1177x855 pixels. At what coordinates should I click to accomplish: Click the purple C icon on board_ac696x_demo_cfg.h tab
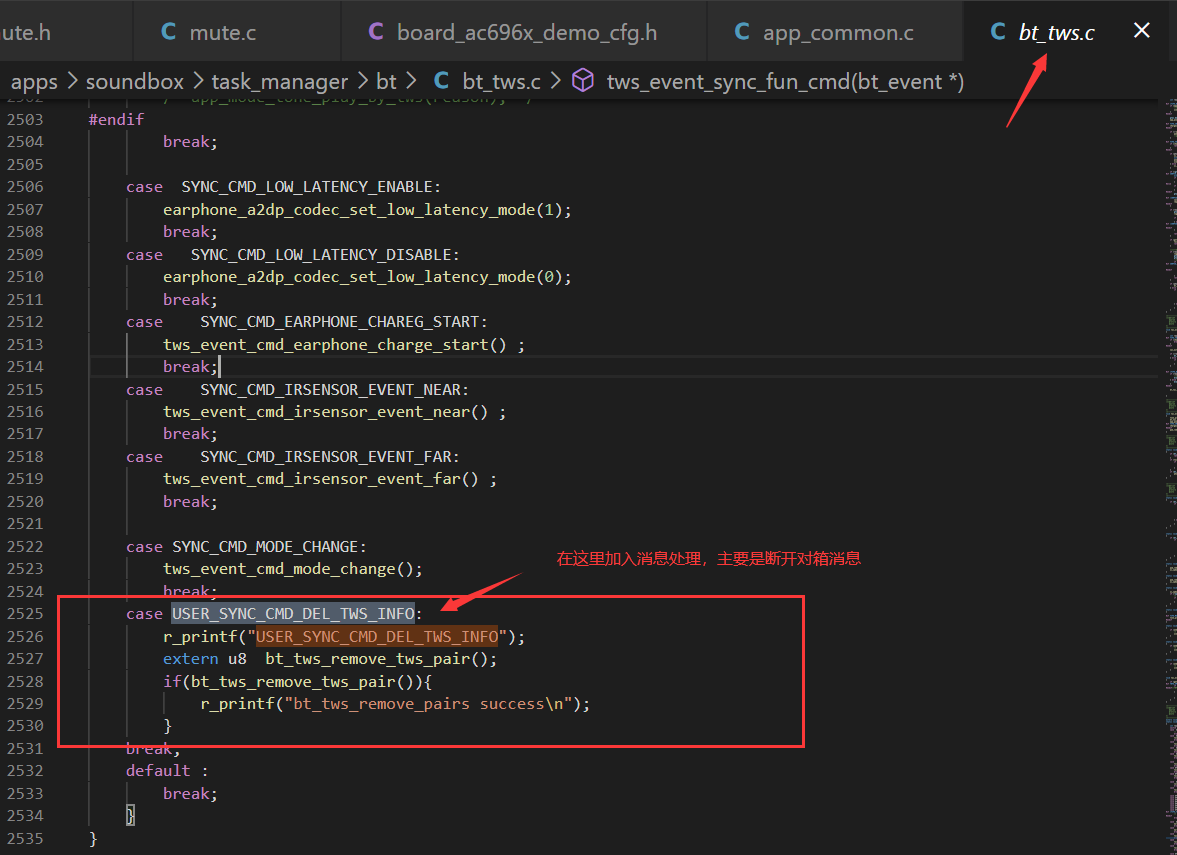pyautogui.click(x=376, y=32)
